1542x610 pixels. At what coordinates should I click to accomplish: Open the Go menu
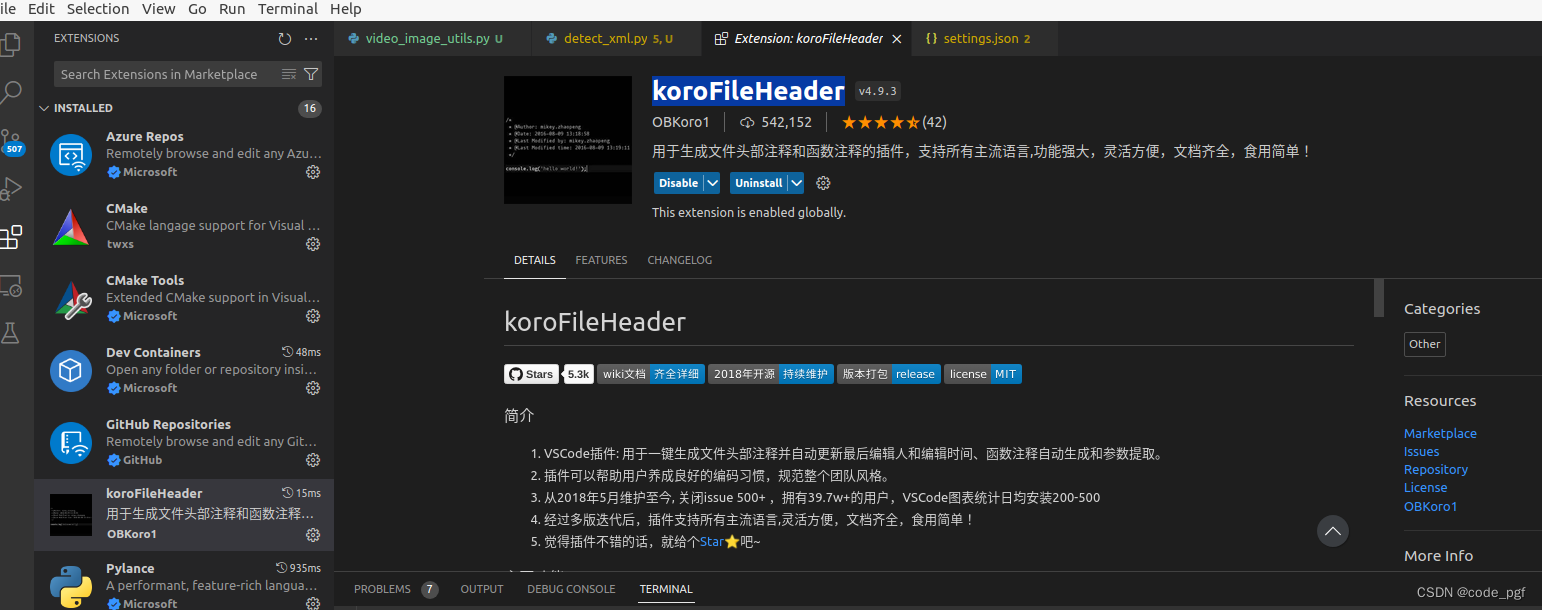coord(197,9)
